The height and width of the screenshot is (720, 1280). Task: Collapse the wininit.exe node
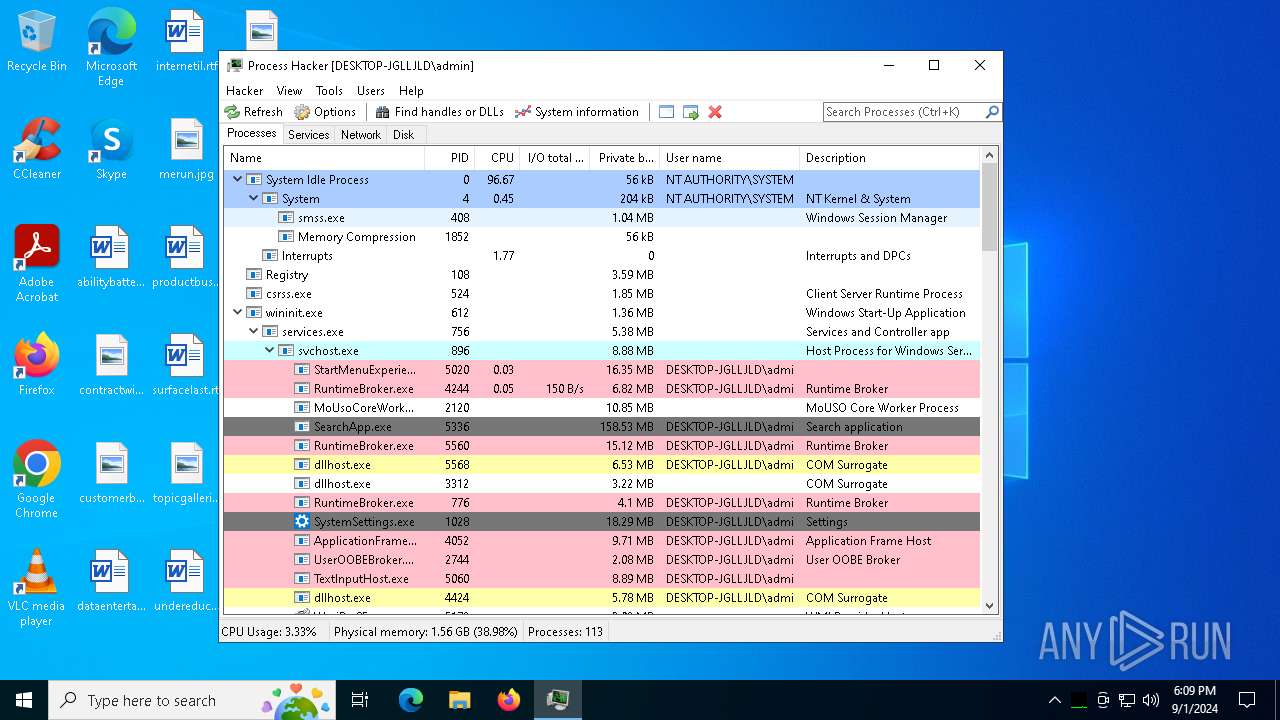tap(237, 313)
